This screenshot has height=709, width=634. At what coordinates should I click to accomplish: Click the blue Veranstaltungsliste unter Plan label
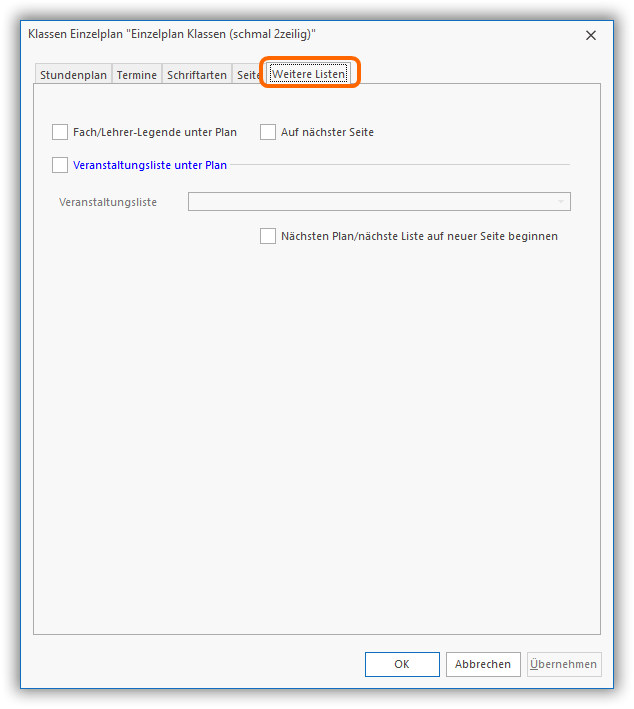[150, 165]
